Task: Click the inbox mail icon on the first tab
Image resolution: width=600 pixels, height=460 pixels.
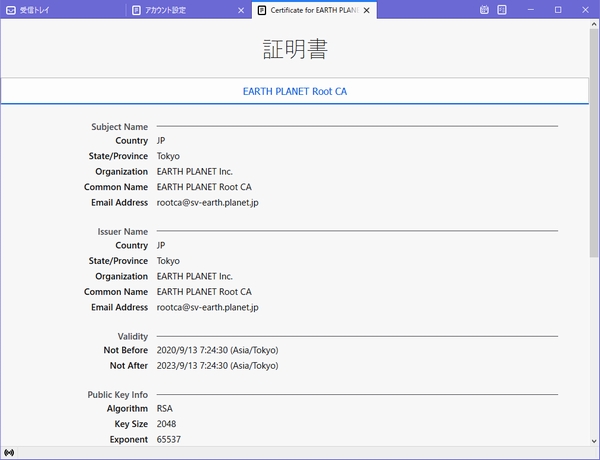Action: (x=11, y=10)
